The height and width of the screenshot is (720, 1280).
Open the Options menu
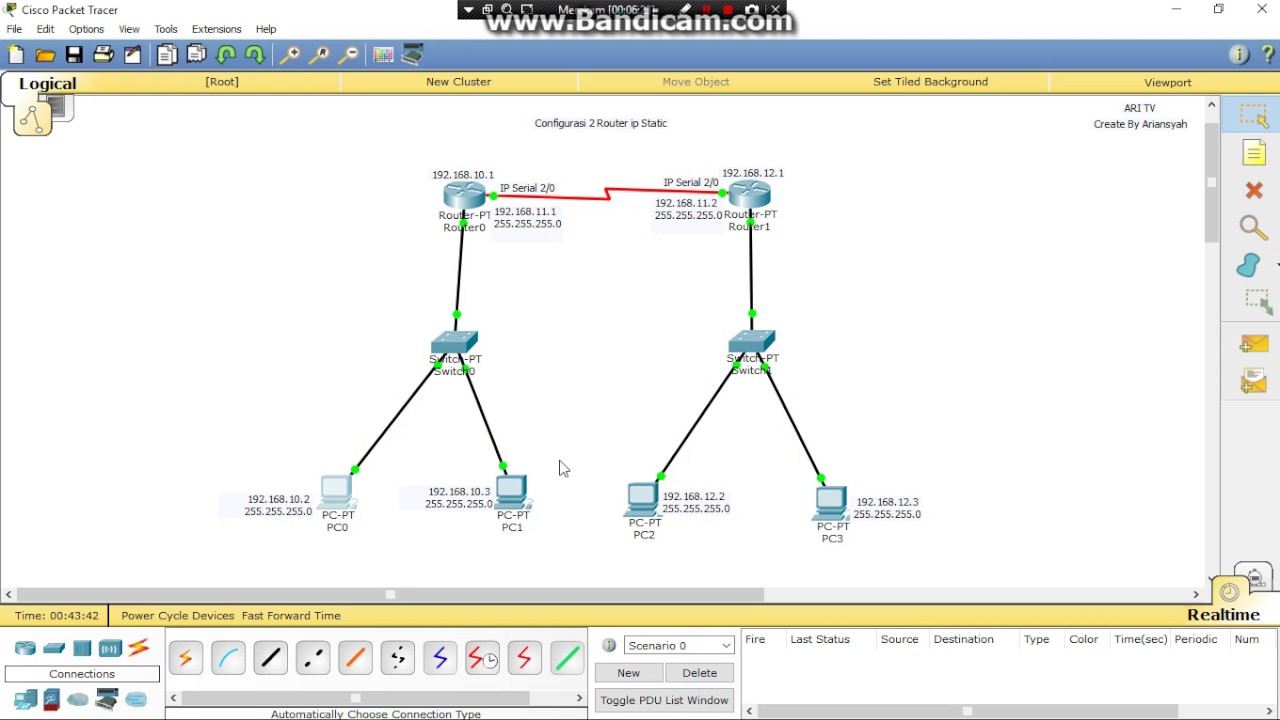coord(86,29)
